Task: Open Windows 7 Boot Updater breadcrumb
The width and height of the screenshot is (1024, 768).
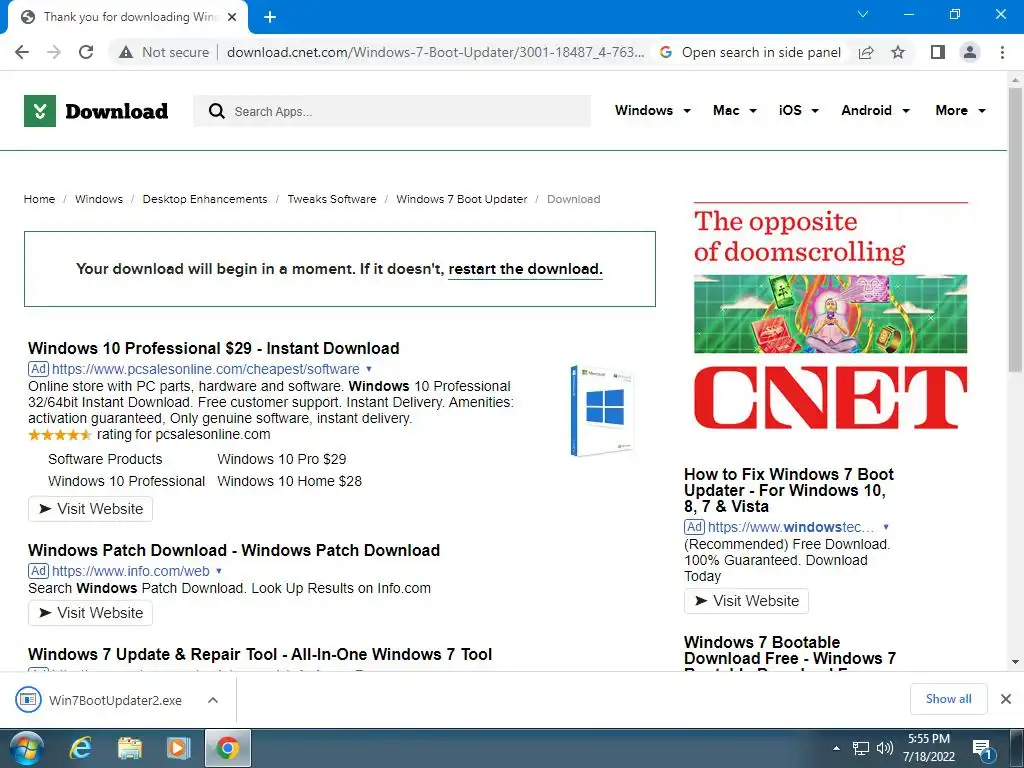Action: 462,199
